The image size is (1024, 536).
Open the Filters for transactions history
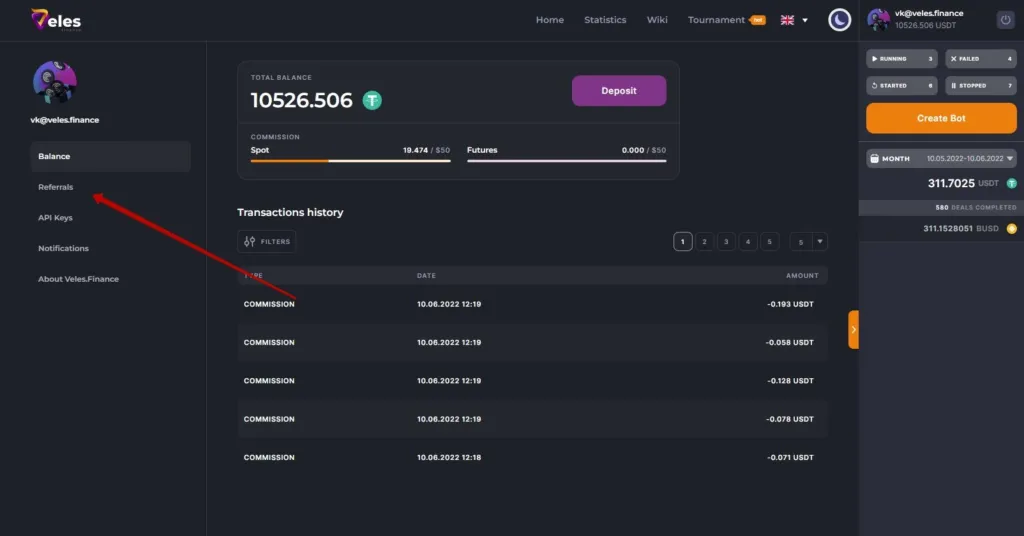point(267,241)
